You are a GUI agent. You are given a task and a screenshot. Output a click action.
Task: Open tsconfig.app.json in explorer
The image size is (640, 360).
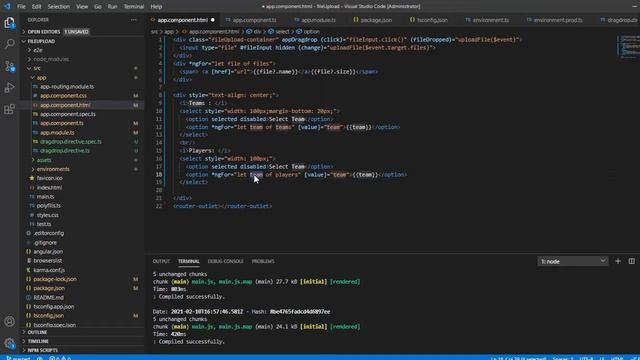[53, 307]
